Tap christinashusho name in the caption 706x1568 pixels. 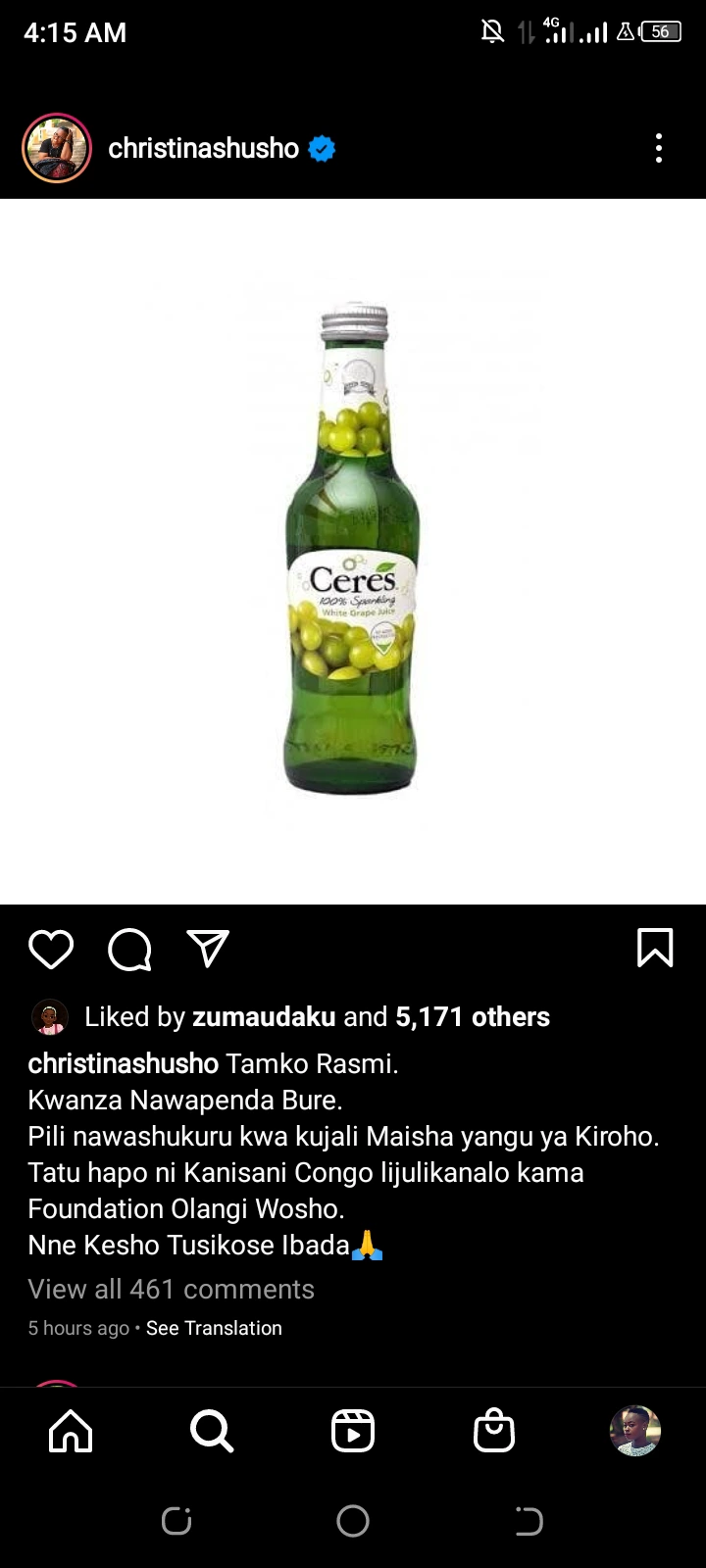[123, 1063]
